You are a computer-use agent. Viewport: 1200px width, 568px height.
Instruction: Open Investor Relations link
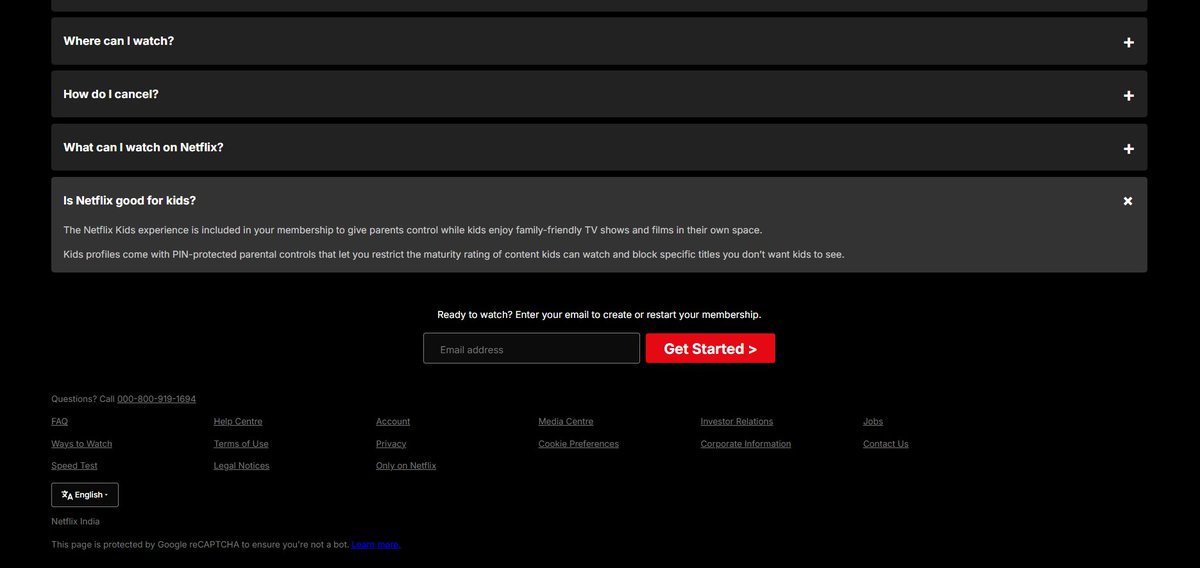tap(737, 422)
